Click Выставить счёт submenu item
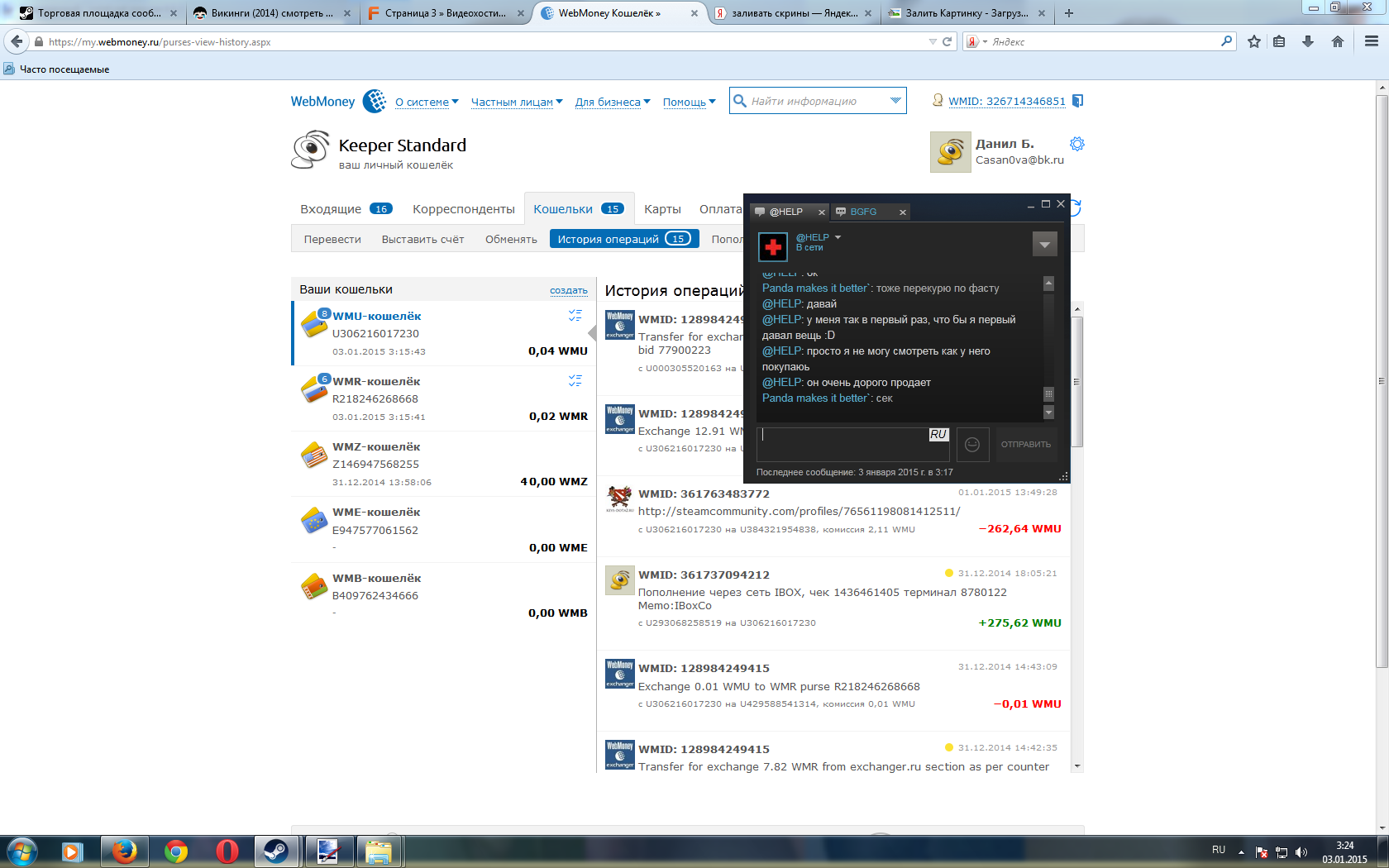1389x868 pixels. [422, 240]
